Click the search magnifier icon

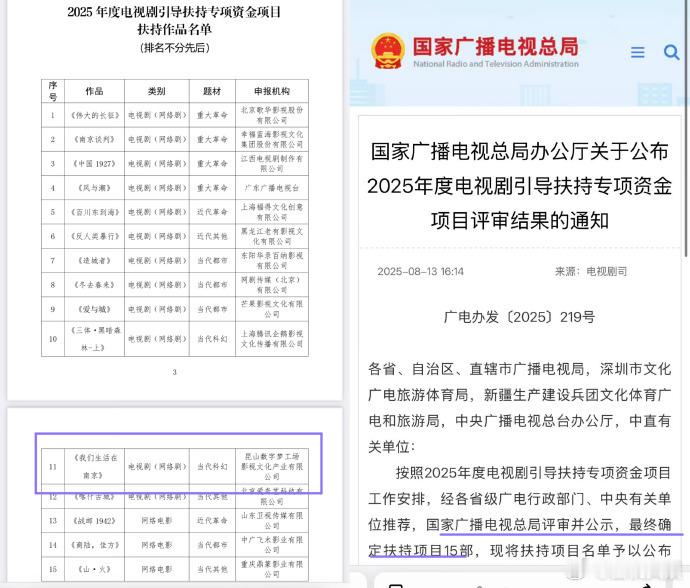click(x=671, y=52)
